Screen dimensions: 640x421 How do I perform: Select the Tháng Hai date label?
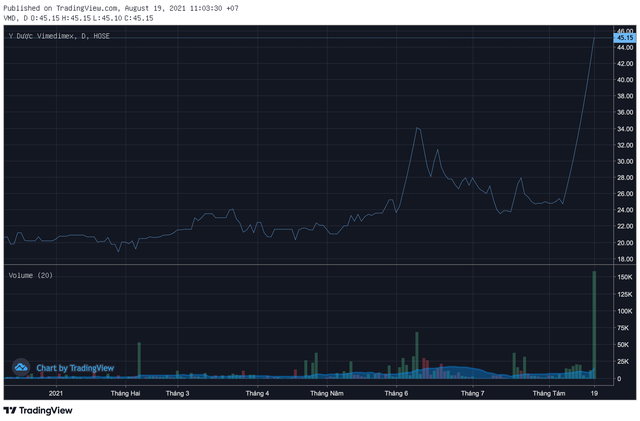click(126, 393)
